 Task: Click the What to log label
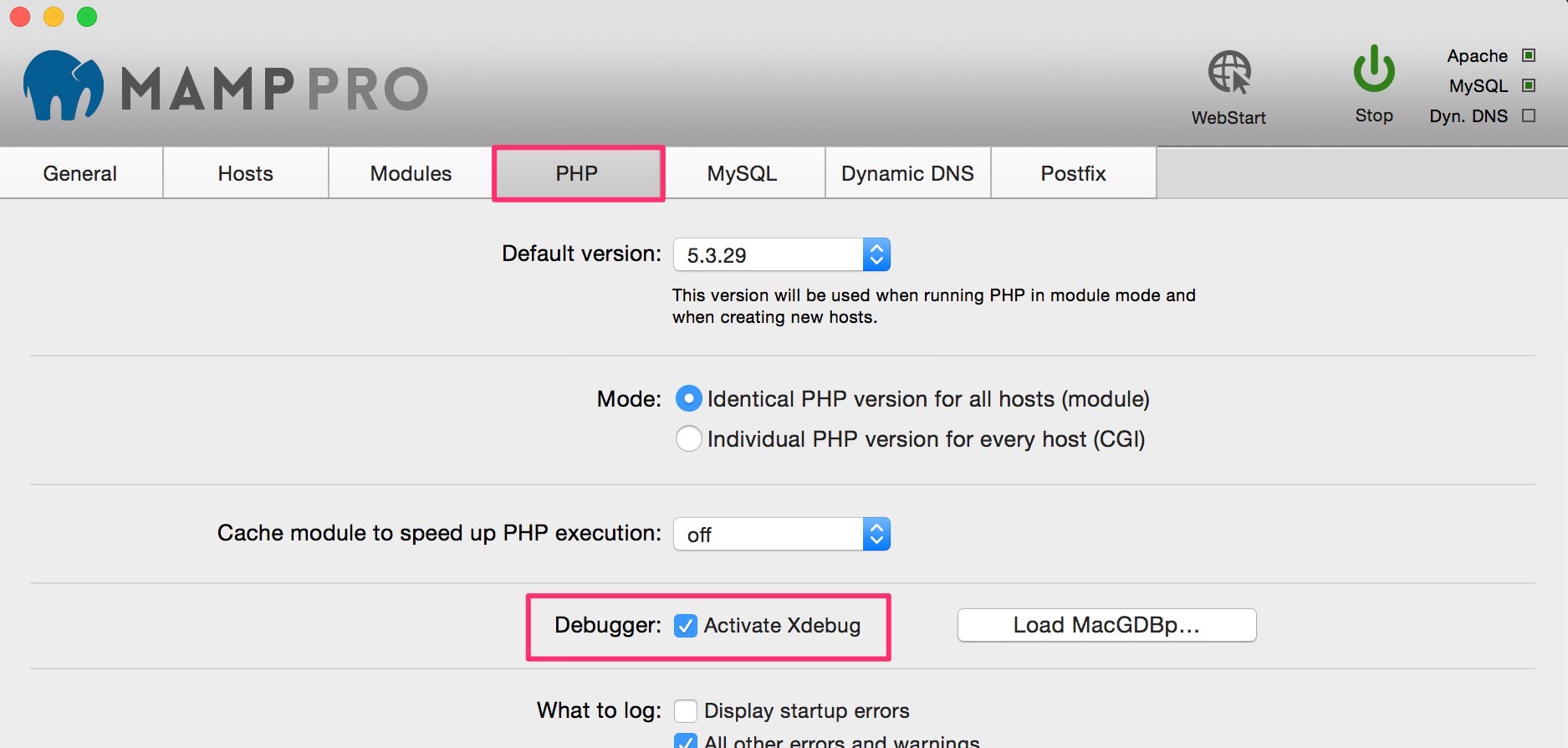599,710
